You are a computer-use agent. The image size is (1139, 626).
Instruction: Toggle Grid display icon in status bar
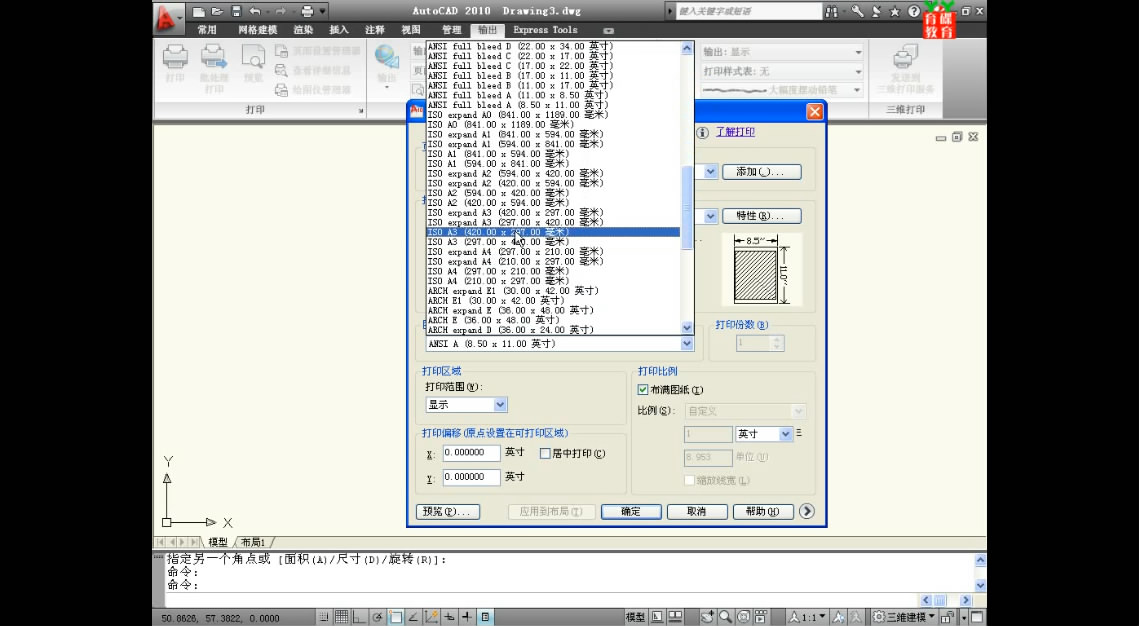[x=341, y=617]
